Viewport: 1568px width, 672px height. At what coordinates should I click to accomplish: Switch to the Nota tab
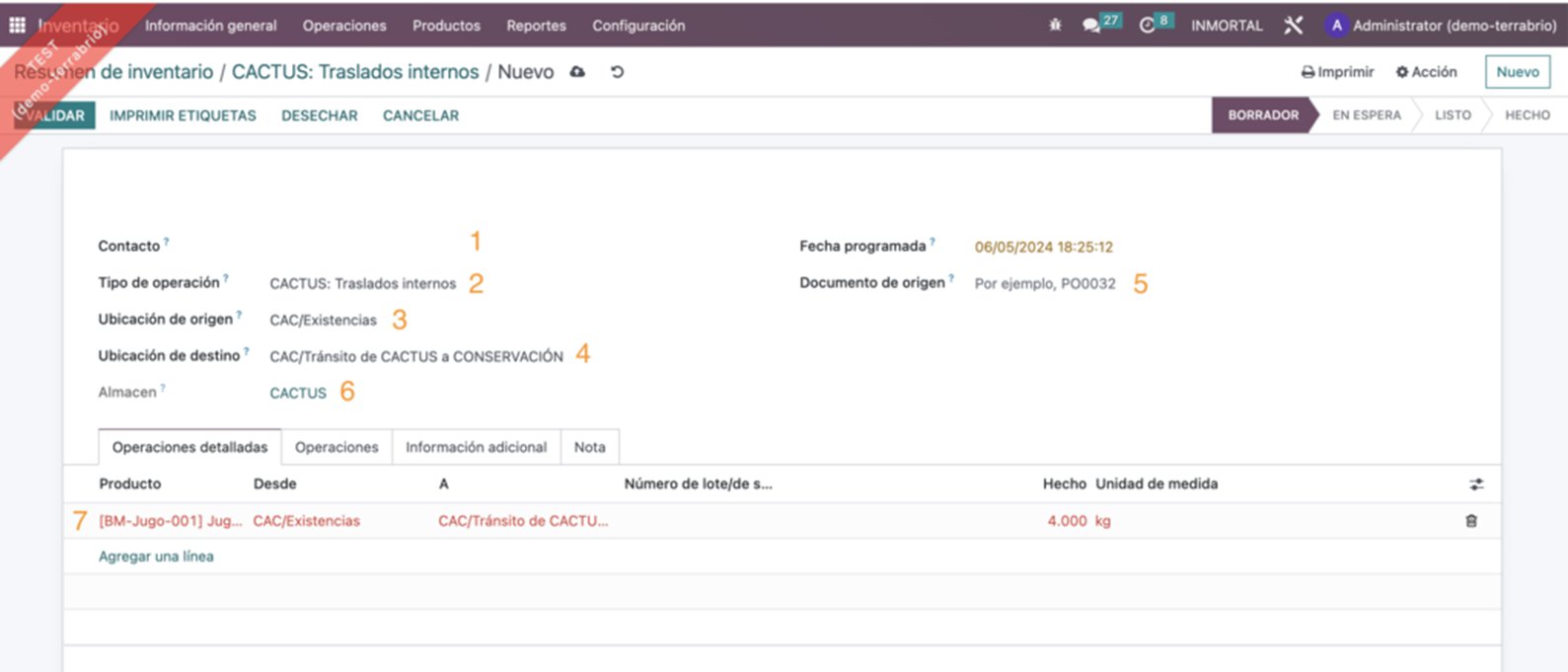pos(589,447)
